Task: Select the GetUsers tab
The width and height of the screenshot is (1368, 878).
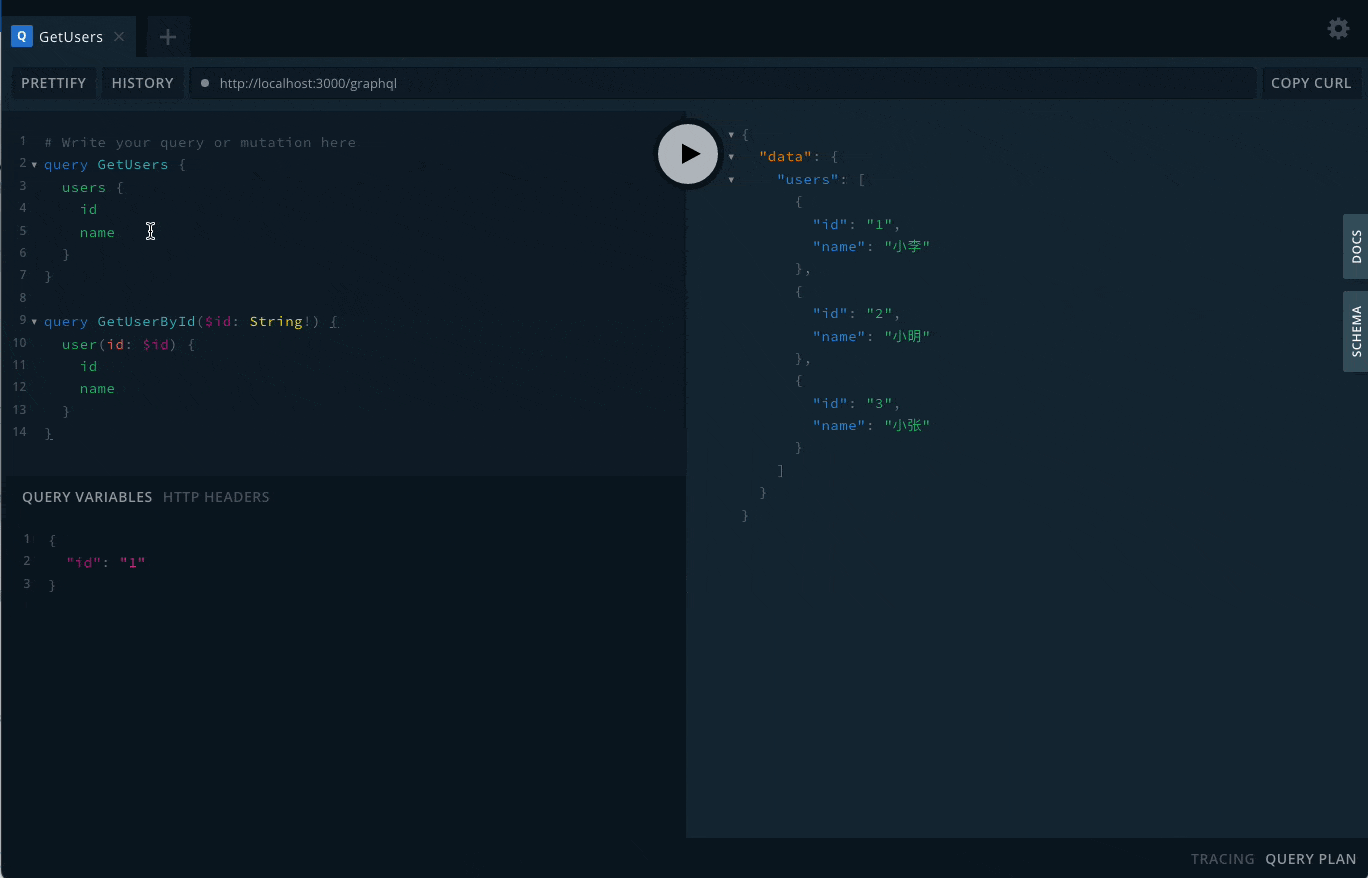Action: tap(67, 37)
